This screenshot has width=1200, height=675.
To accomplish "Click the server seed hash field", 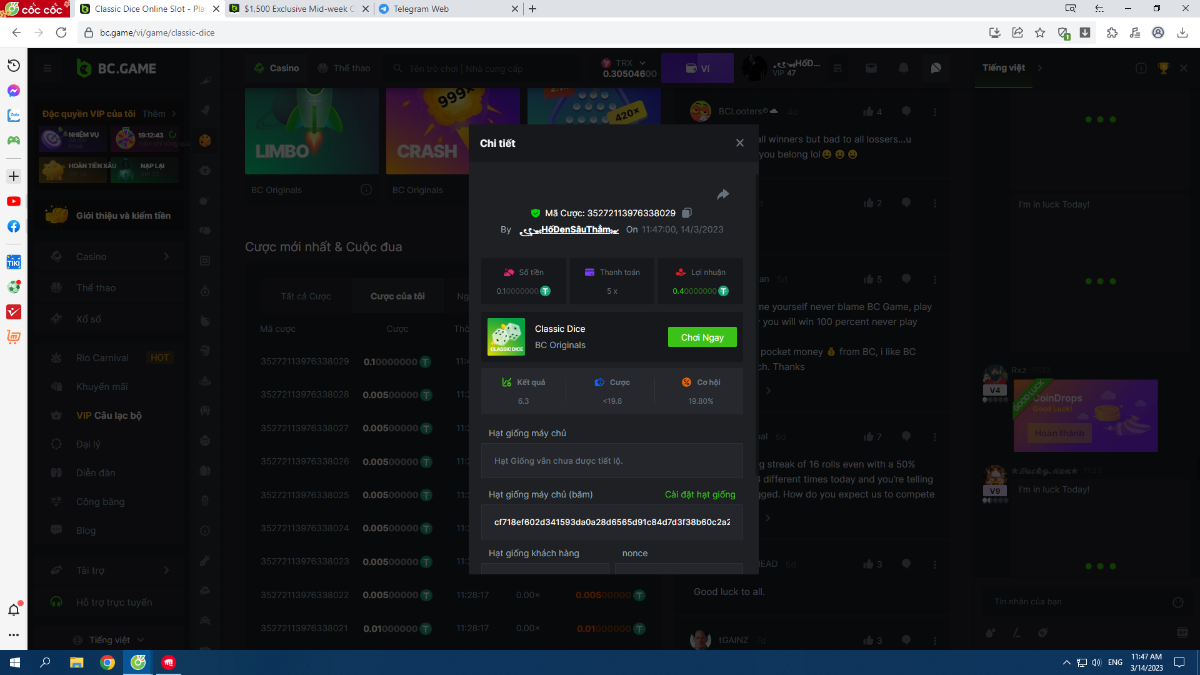I will 611,522.
